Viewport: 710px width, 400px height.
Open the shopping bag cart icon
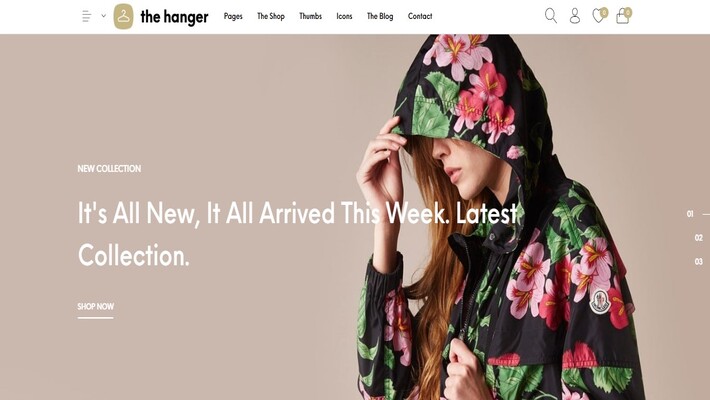tap(622, 17)
